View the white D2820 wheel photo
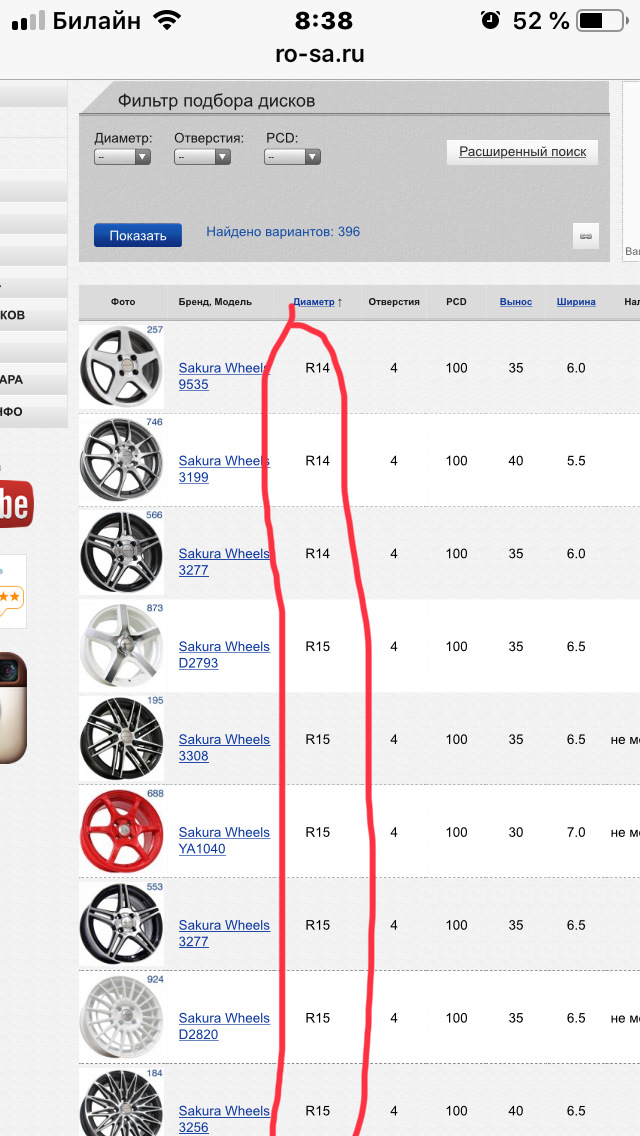640x1136 pixels. click(x=122, y=1017)
